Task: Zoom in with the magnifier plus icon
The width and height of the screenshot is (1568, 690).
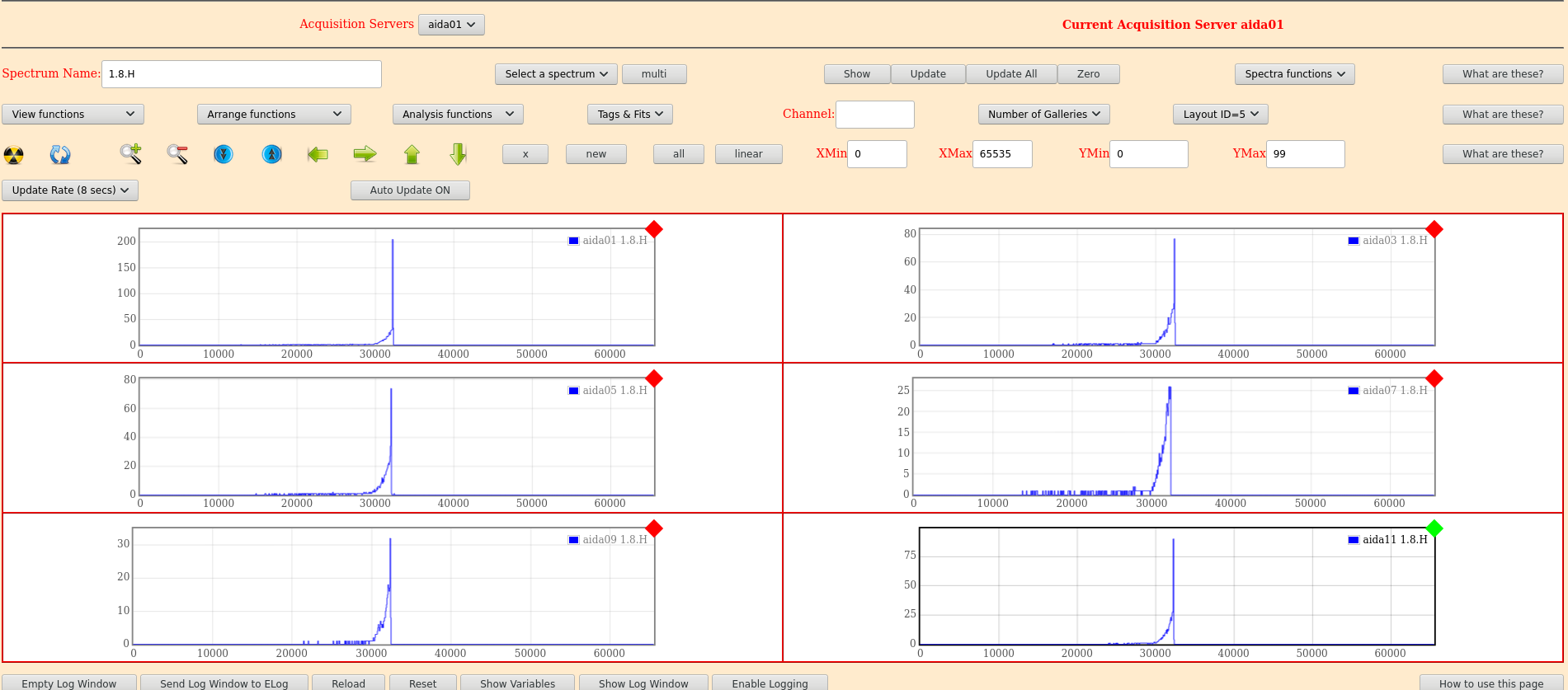Action: [130, 153]
